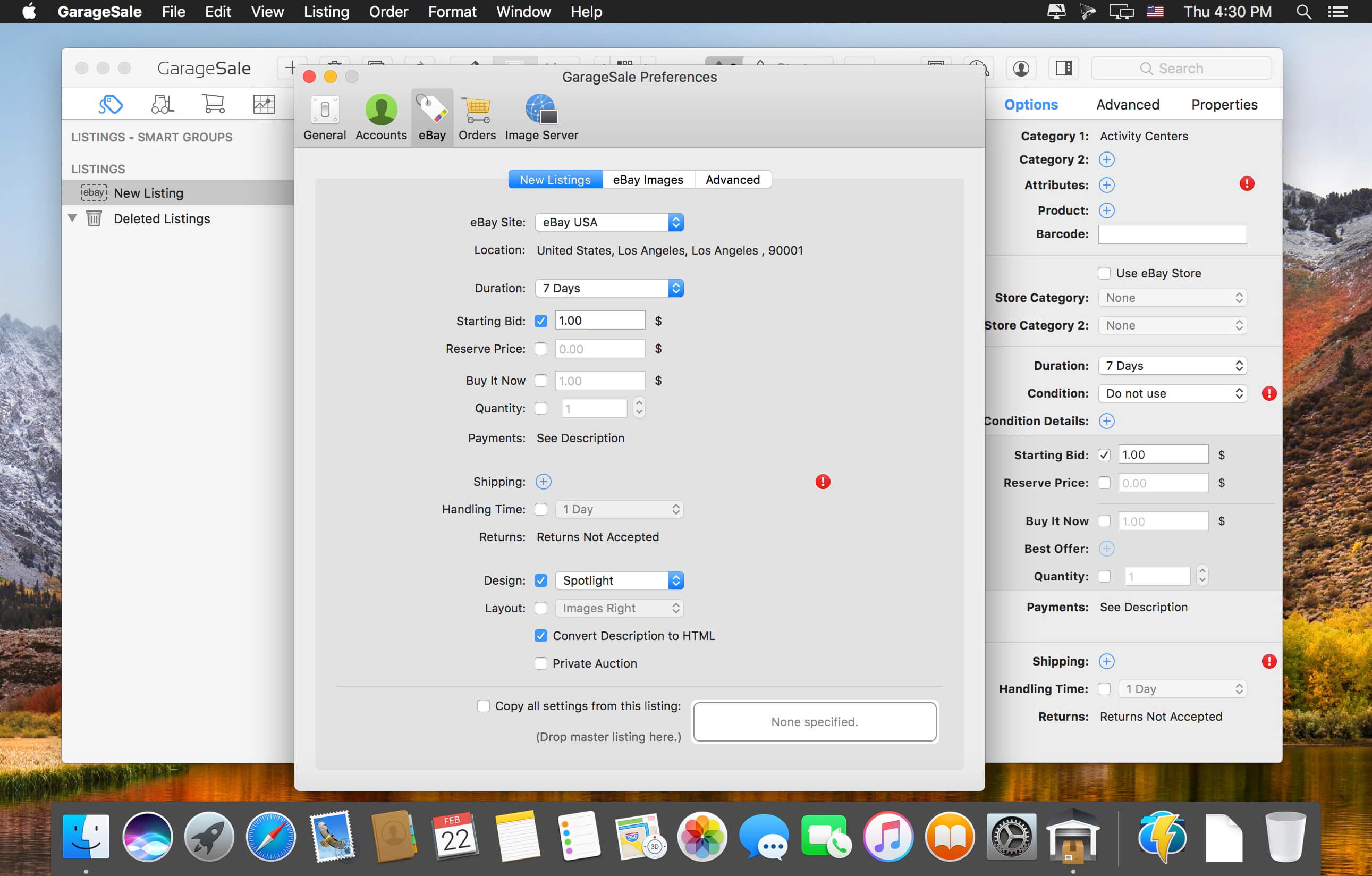This screenshot has height=876, width=1372.
Task: Open the Orders preferences pane
Action: (477, 117)
